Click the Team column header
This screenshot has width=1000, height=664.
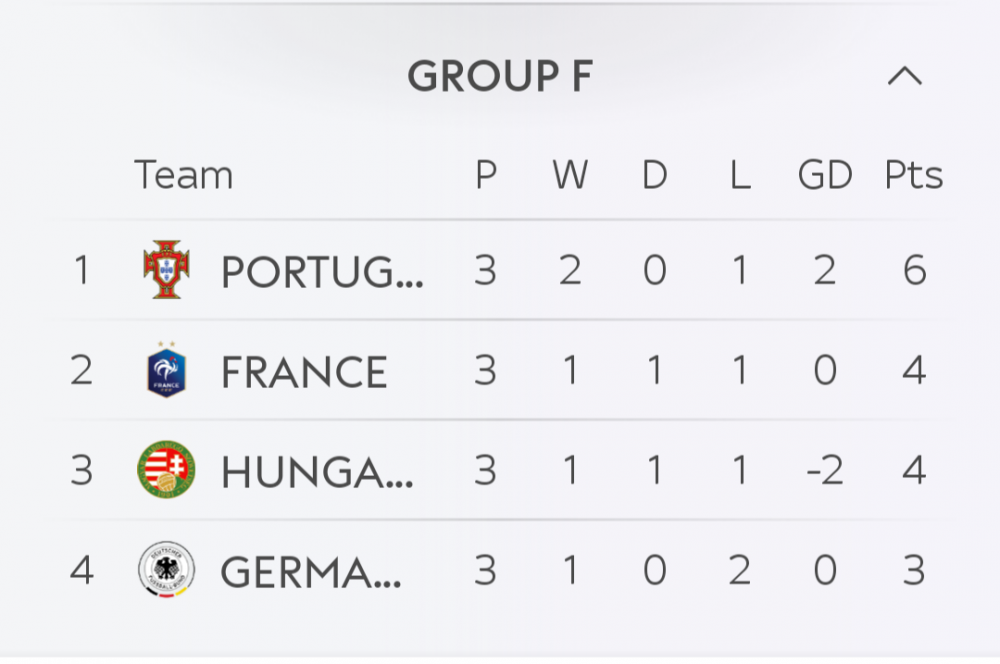[184, 175]
